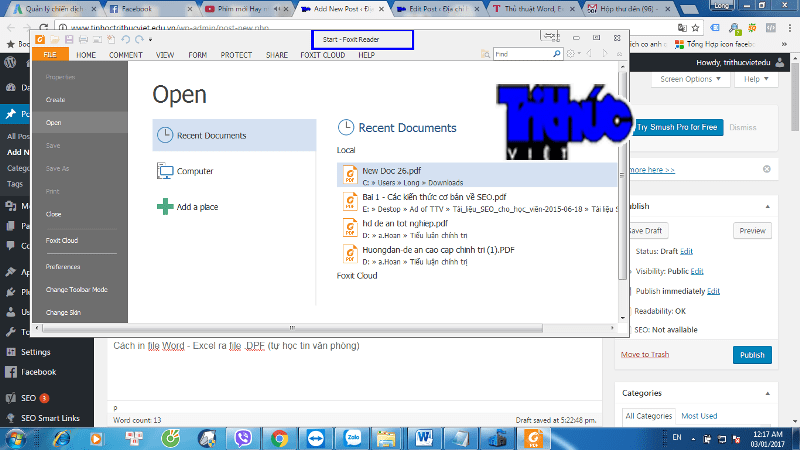Click the blue Publish button
Viewport: 800px width, 450px height.
click(x=752, y=355)
